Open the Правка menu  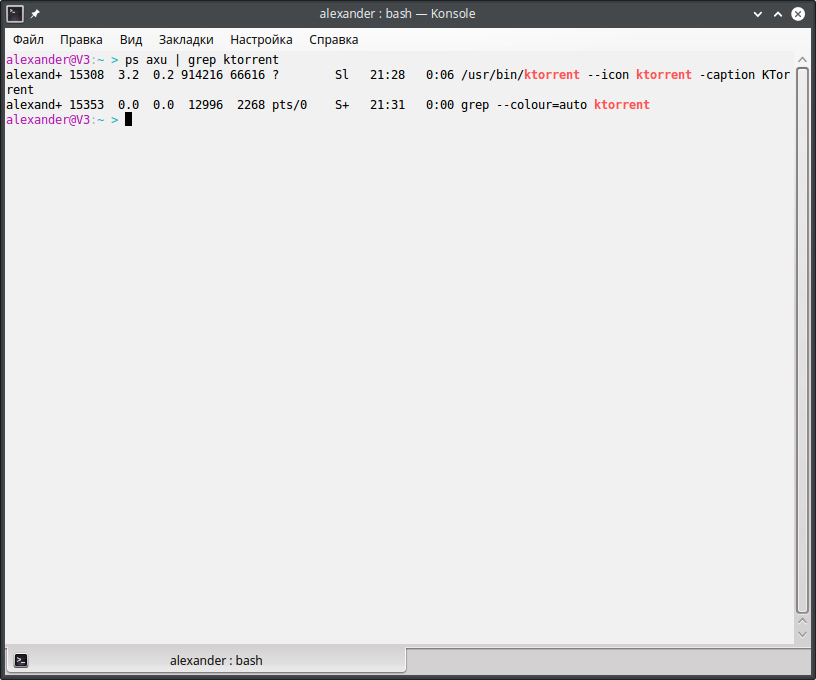pyautogui.click(x=81, y=40)
